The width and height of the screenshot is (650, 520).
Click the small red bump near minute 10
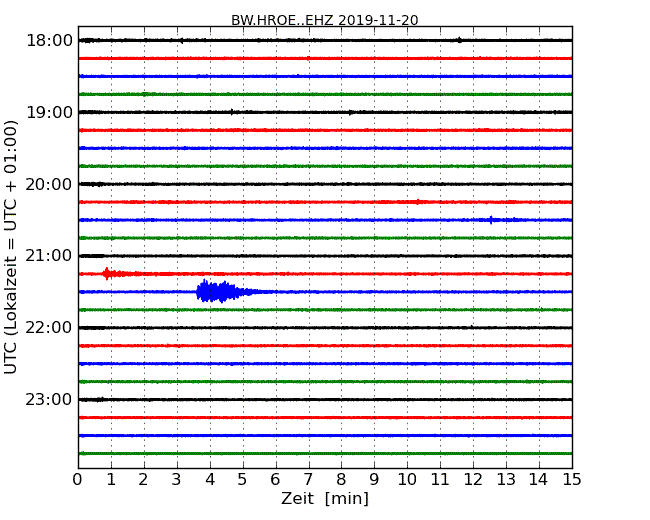pos(418,202)
